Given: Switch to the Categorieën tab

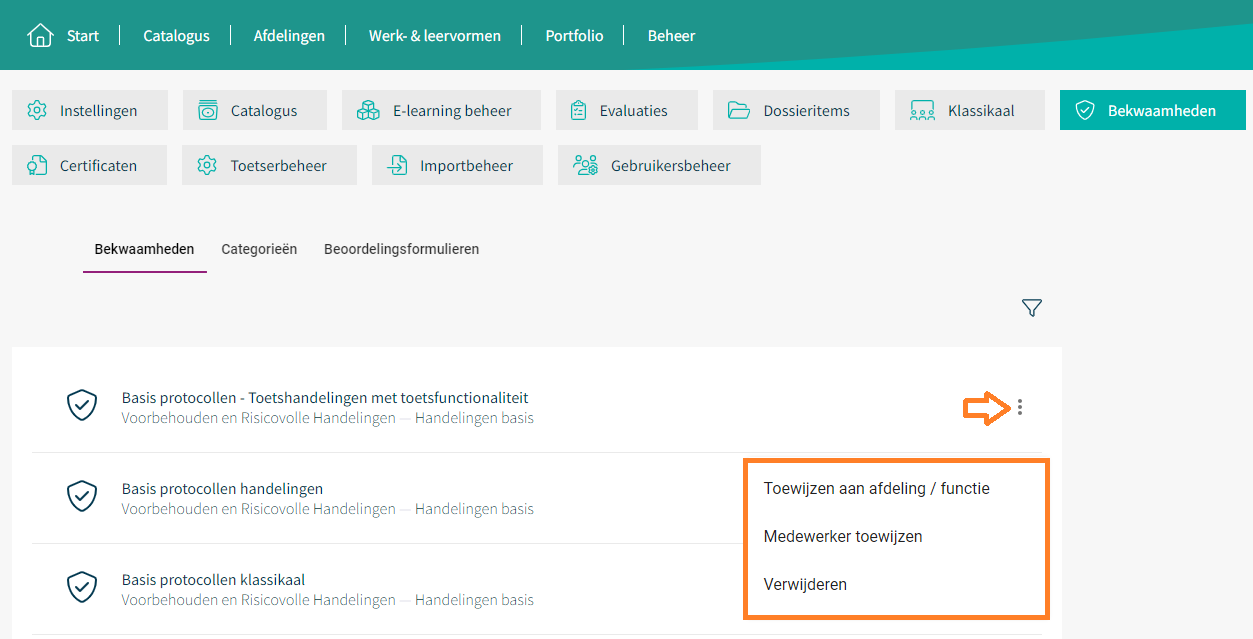Looking at the screenshot, I should [259, 249].
